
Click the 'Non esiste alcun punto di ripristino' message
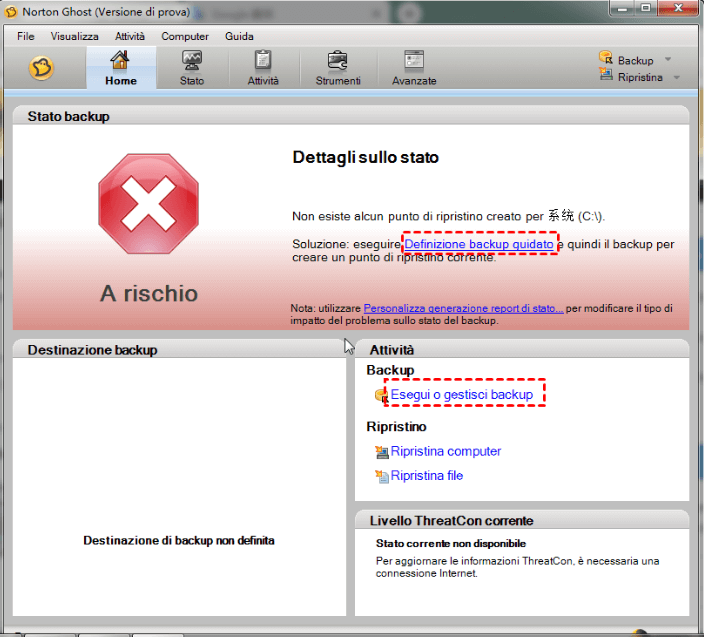(x=449, y=216)
